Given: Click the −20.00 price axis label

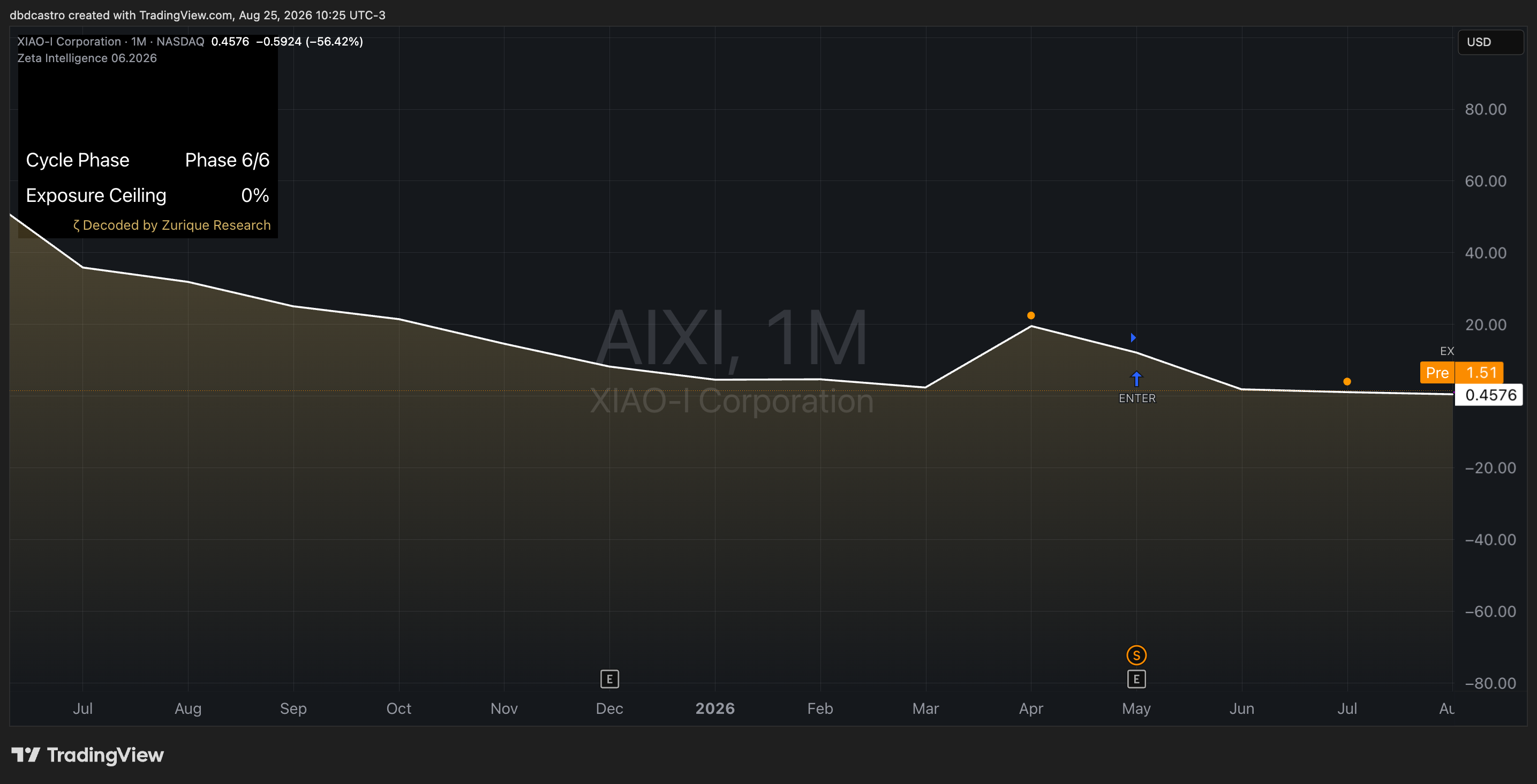Looking at the screenshot, I should pos(1490,468).
